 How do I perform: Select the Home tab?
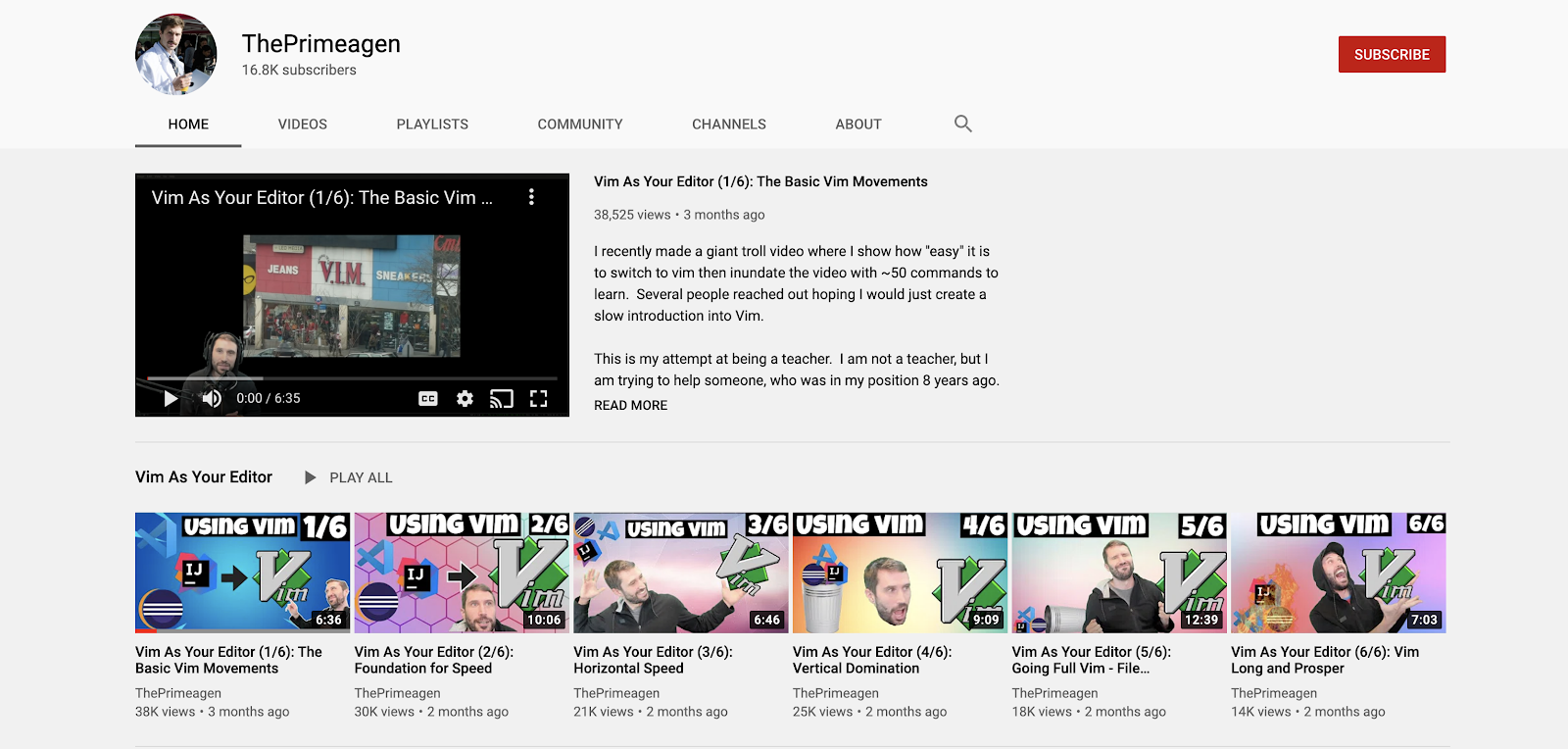(188, 125)
